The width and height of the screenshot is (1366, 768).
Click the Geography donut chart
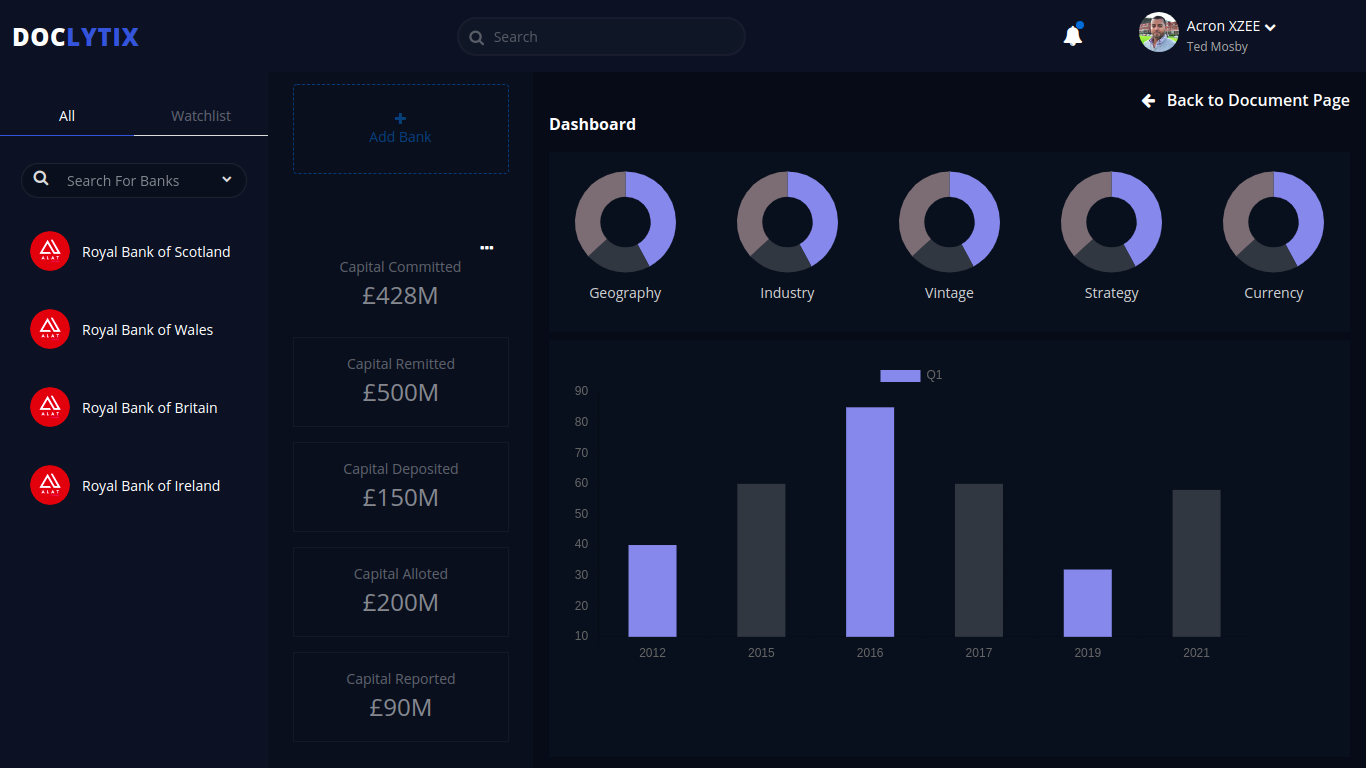click(x=625, y=222)
